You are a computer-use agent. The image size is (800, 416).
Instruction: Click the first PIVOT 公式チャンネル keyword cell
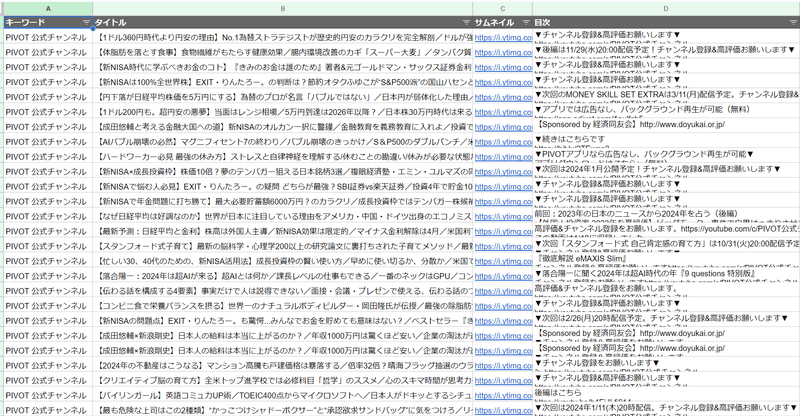pos(47,36)
